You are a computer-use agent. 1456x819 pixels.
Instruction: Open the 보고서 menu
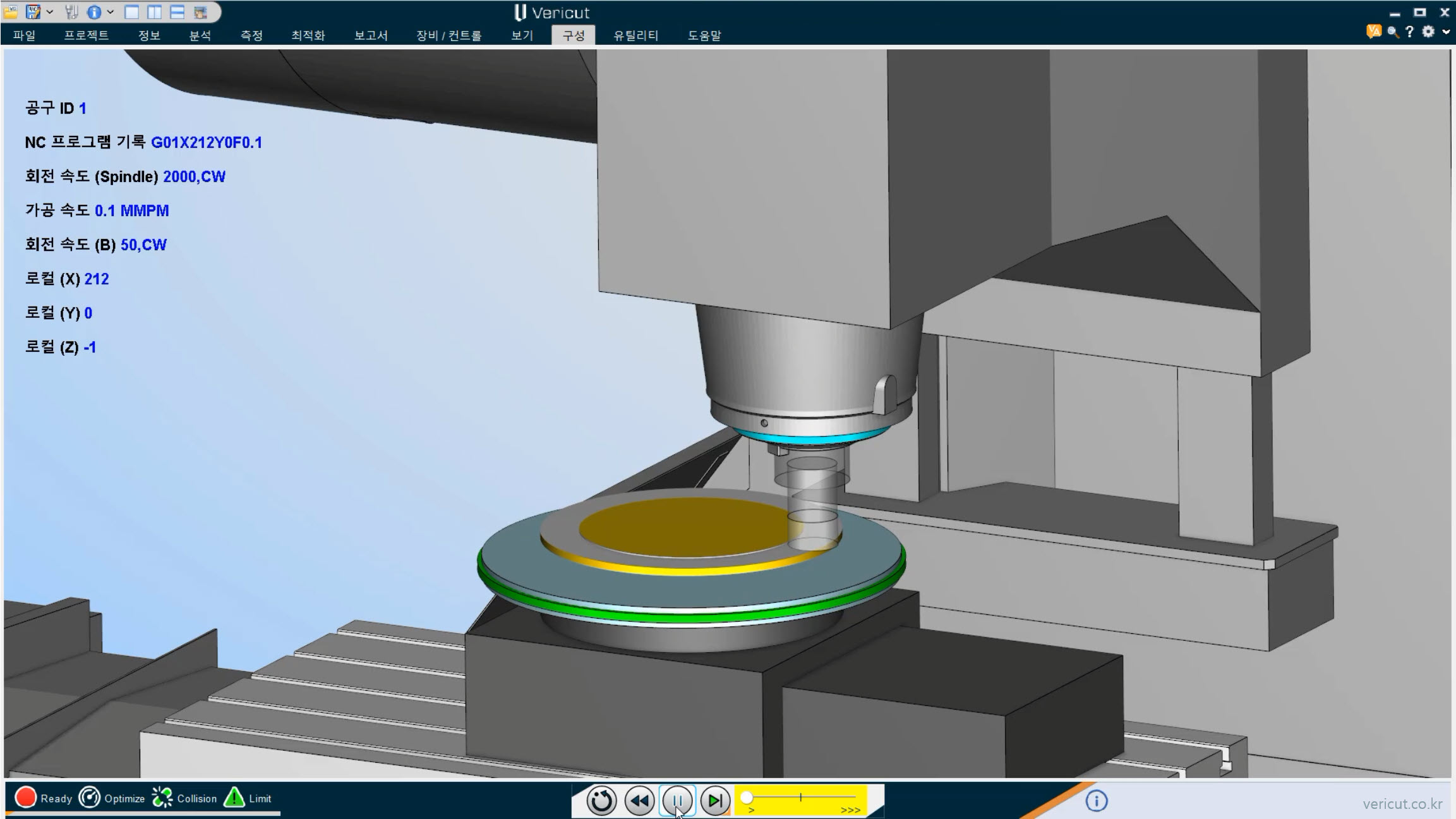pyautogui.click(x=371, y=35)
